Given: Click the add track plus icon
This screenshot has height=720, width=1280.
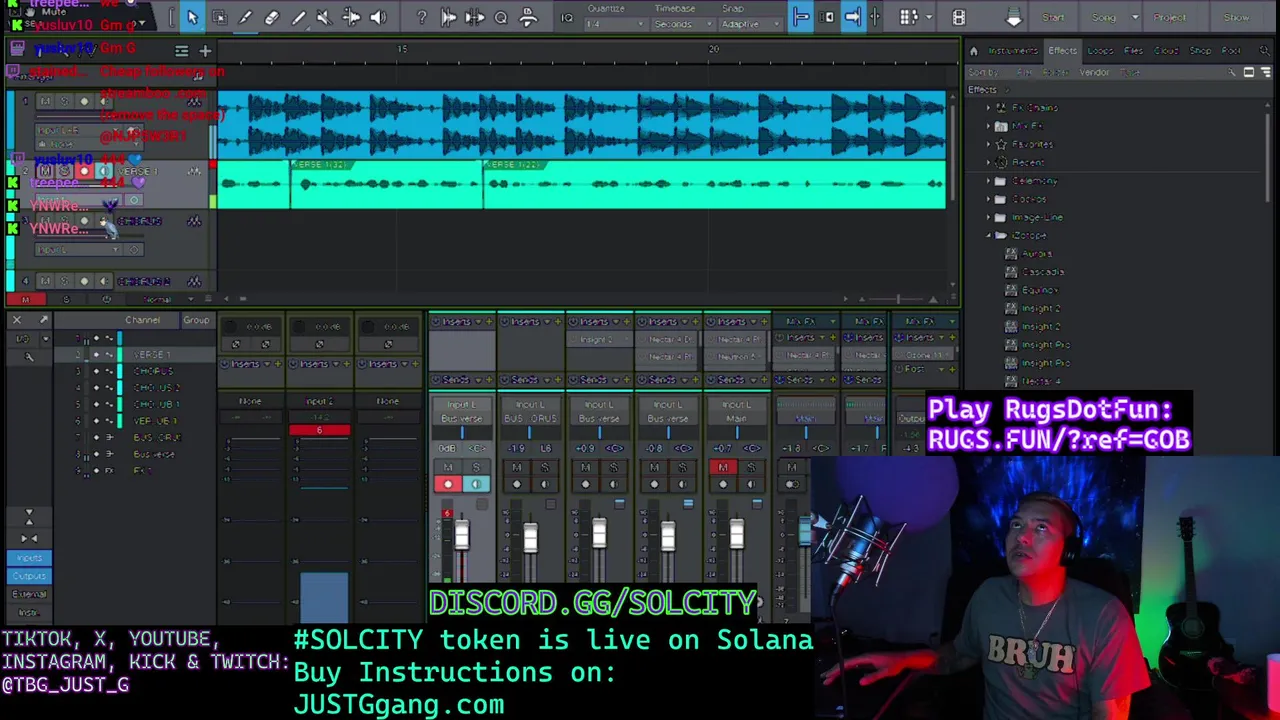Looking at the screenshot, I should click(x=205, y=50).
